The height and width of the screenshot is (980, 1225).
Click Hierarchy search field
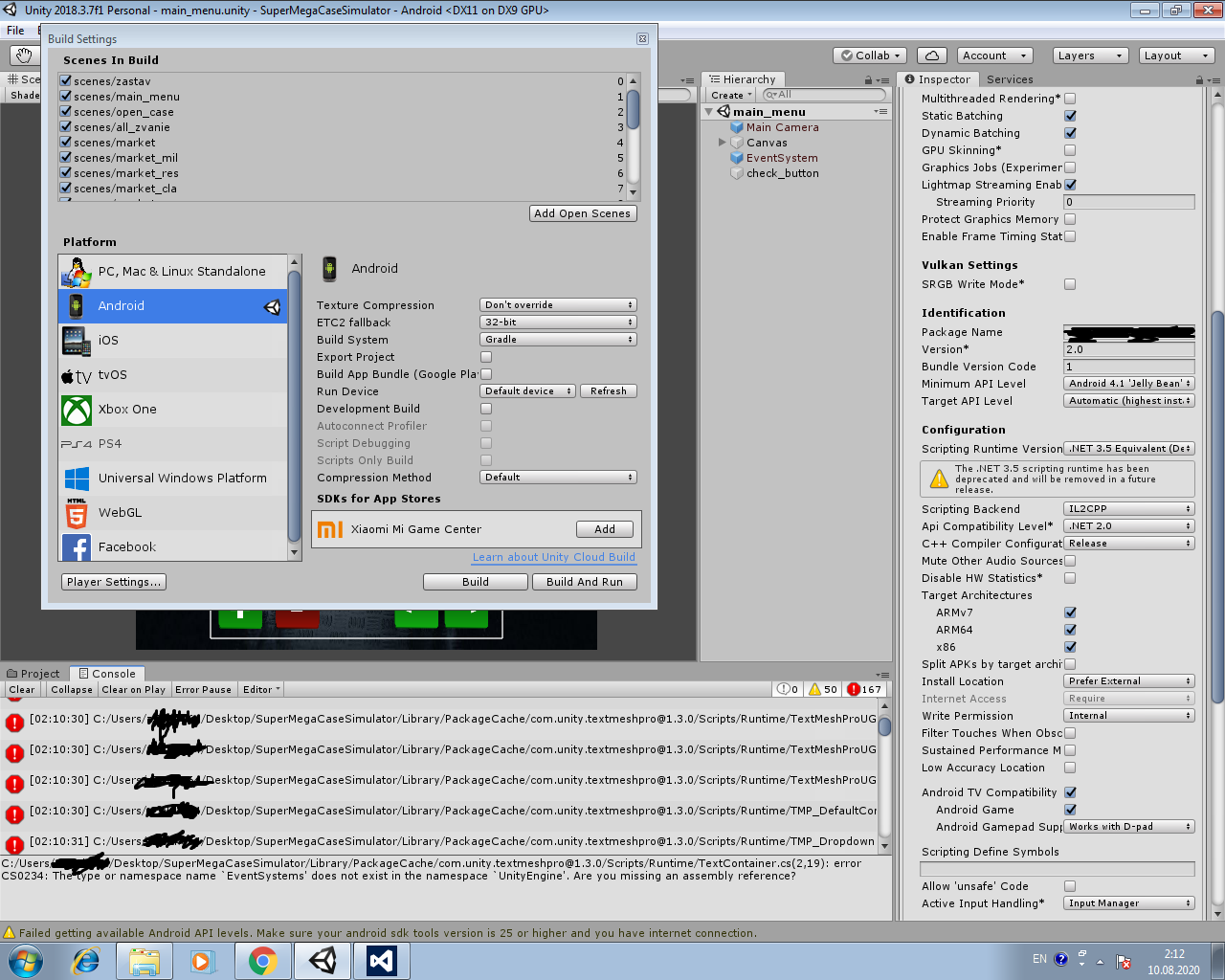point(824,95)
